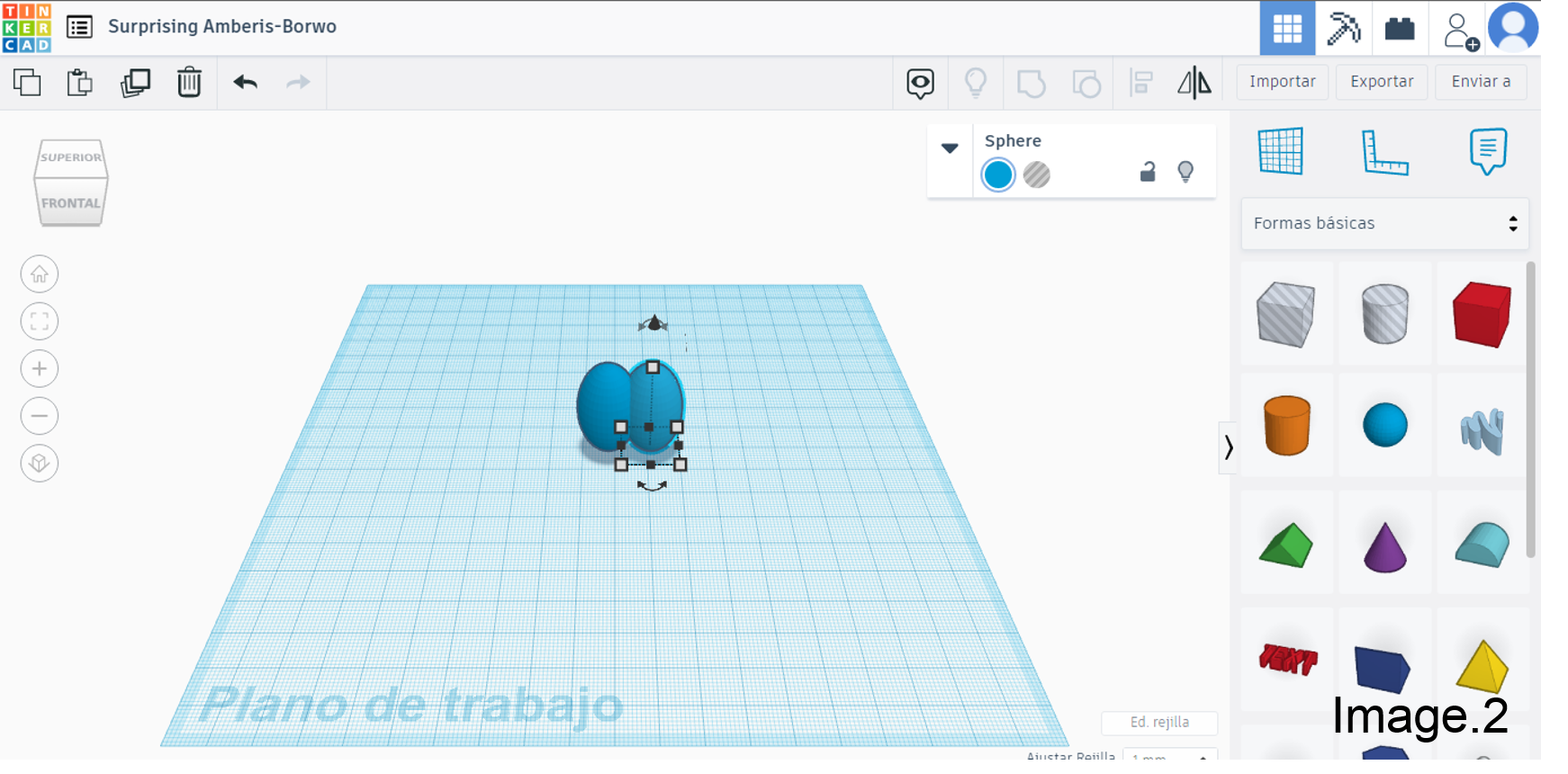Pick the green roof shape
Image resolution: width=1568 pixels, height=774 pixels.
coord(1286,545)
